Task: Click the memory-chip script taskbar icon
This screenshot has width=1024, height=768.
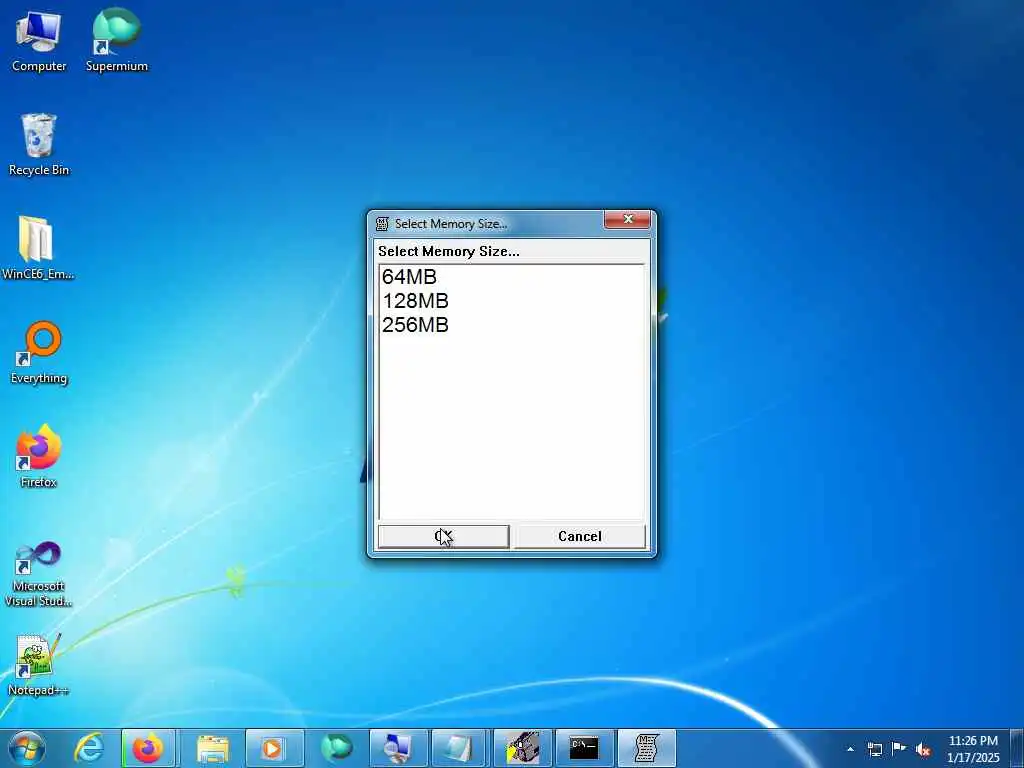Action: tap(646, 748)
